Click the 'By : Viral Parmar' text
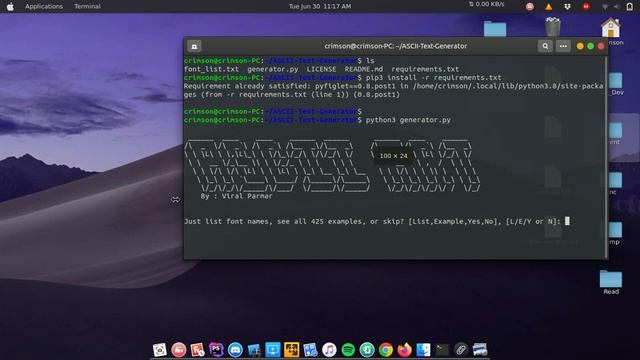 tap(236, 196)
